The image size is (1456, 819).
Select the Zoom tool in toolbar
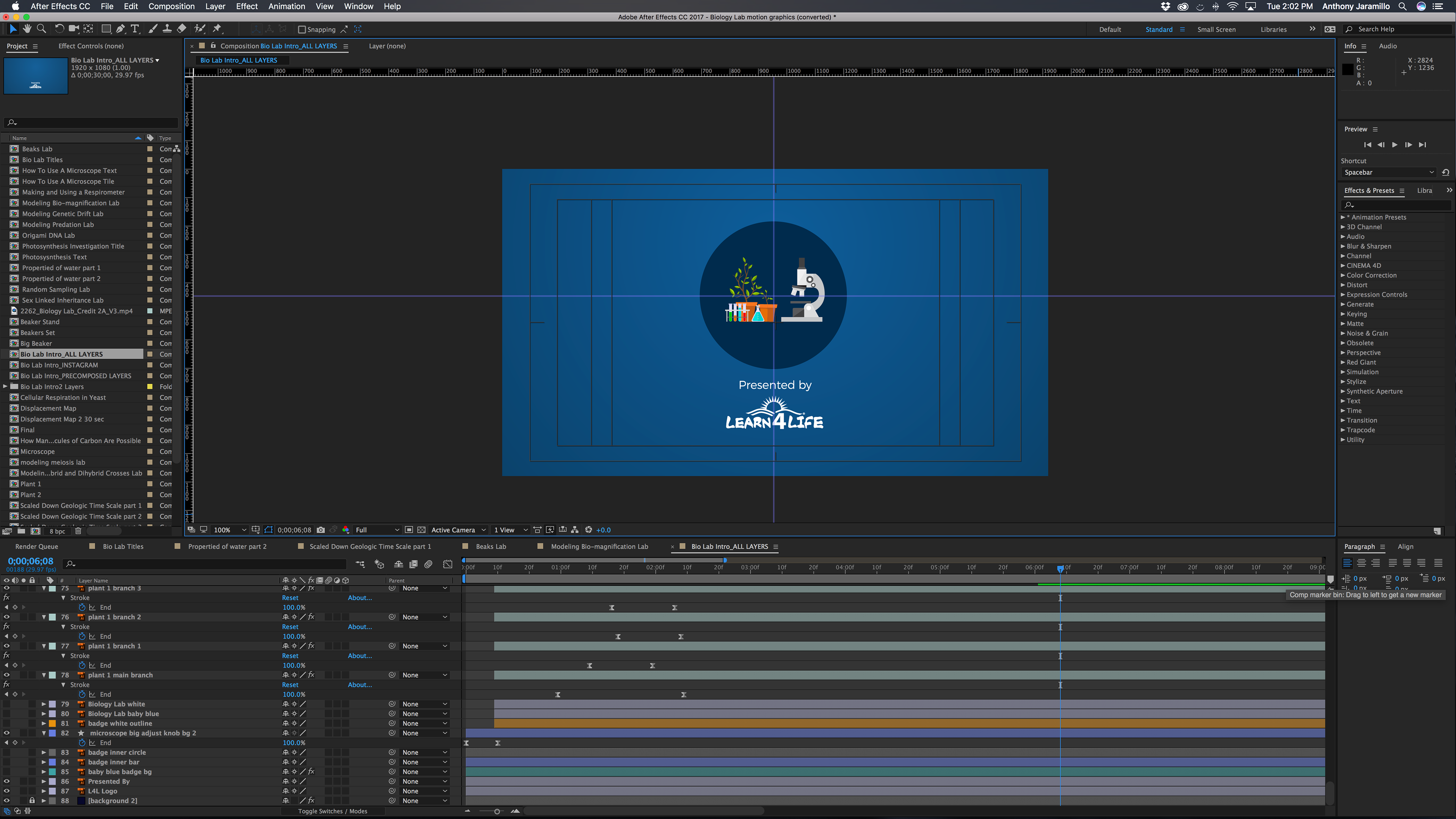(x=41, y=29)
